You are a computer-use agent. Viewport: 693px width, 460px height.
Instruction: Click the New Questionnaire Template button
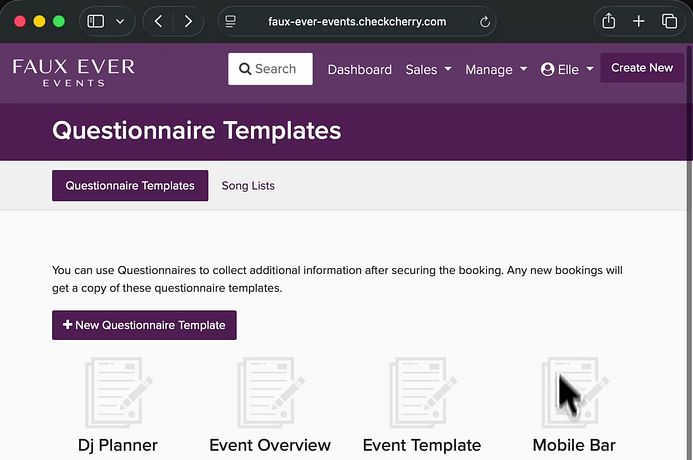click(144, 325)
